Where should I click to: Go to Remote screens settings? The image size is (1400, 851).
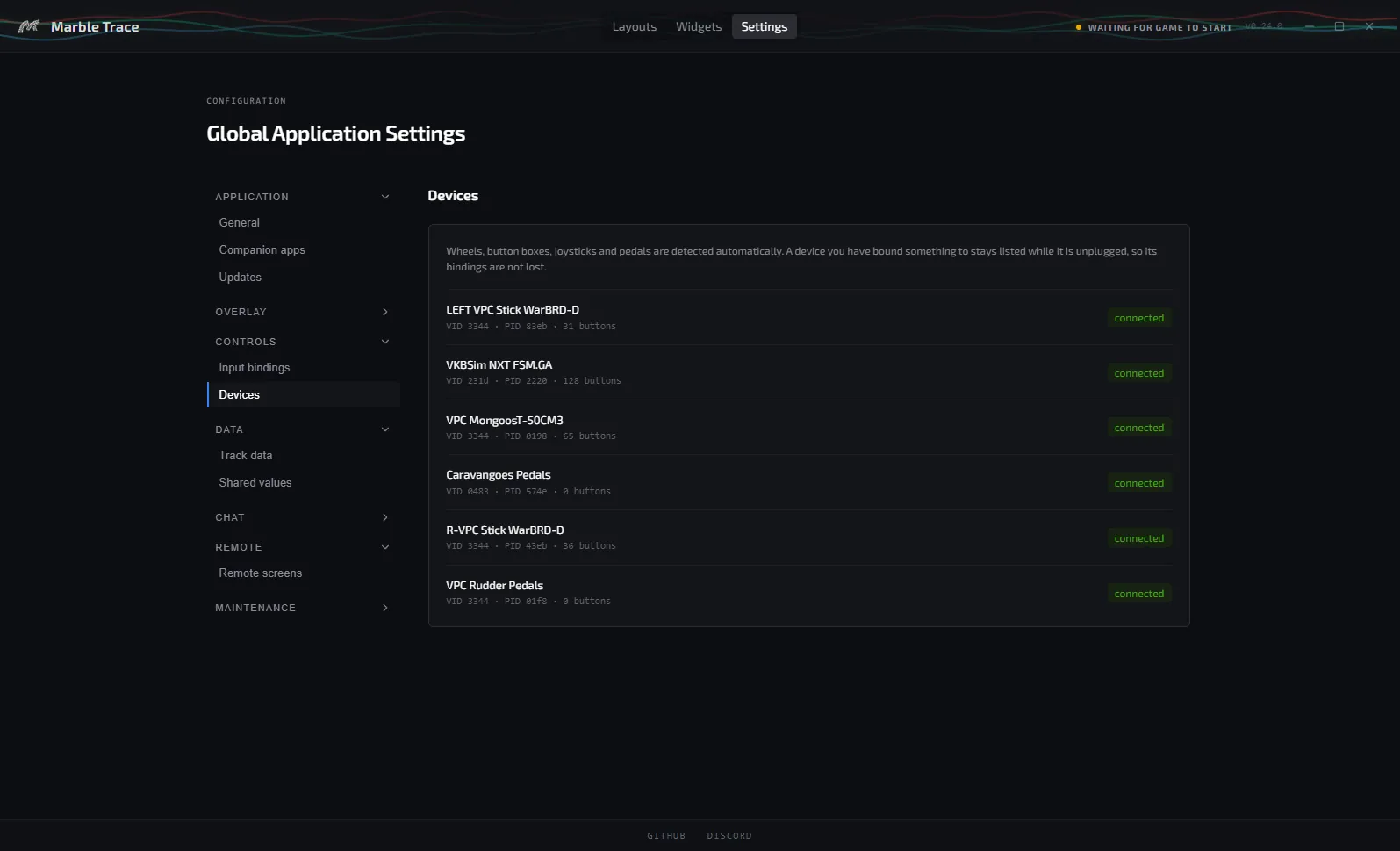pos(304,573)
